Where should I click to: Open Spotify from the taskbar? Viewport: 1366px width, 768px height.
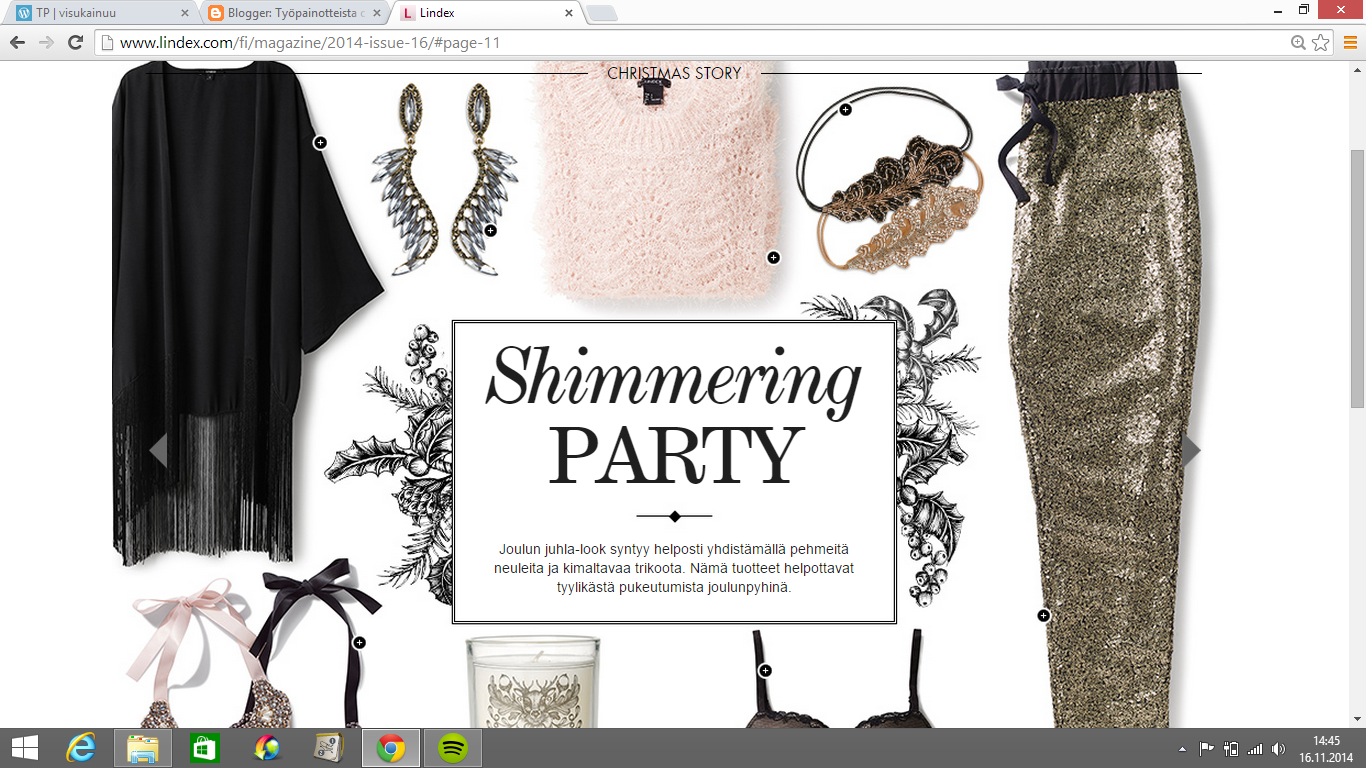(x=453, y=748)
